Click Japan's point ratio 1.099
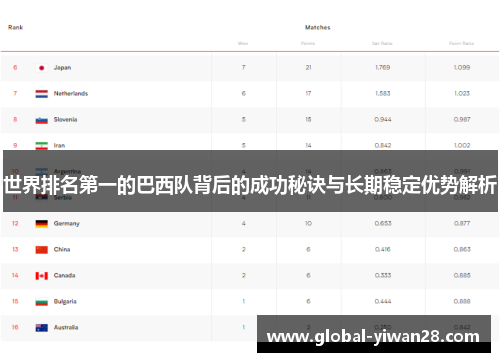 pos(462,67)
